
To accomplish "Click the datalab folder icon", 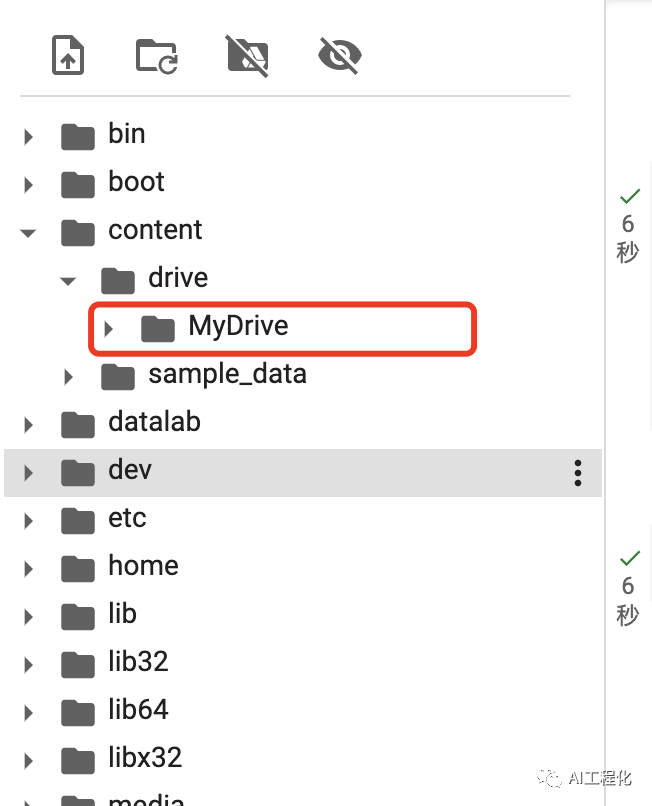I will coord(78,424).
